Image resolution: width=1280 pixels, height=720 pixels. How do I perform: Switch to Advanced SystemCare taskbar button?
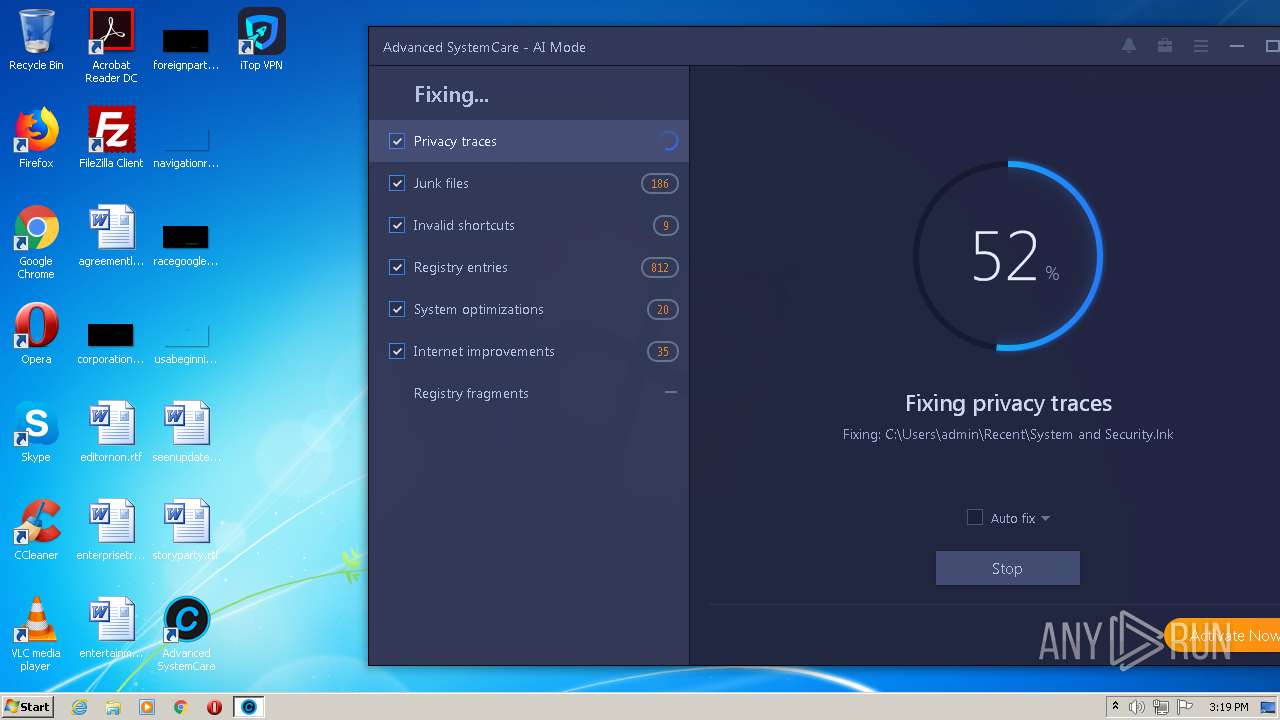pyautogui.click(x=248, y=707)
